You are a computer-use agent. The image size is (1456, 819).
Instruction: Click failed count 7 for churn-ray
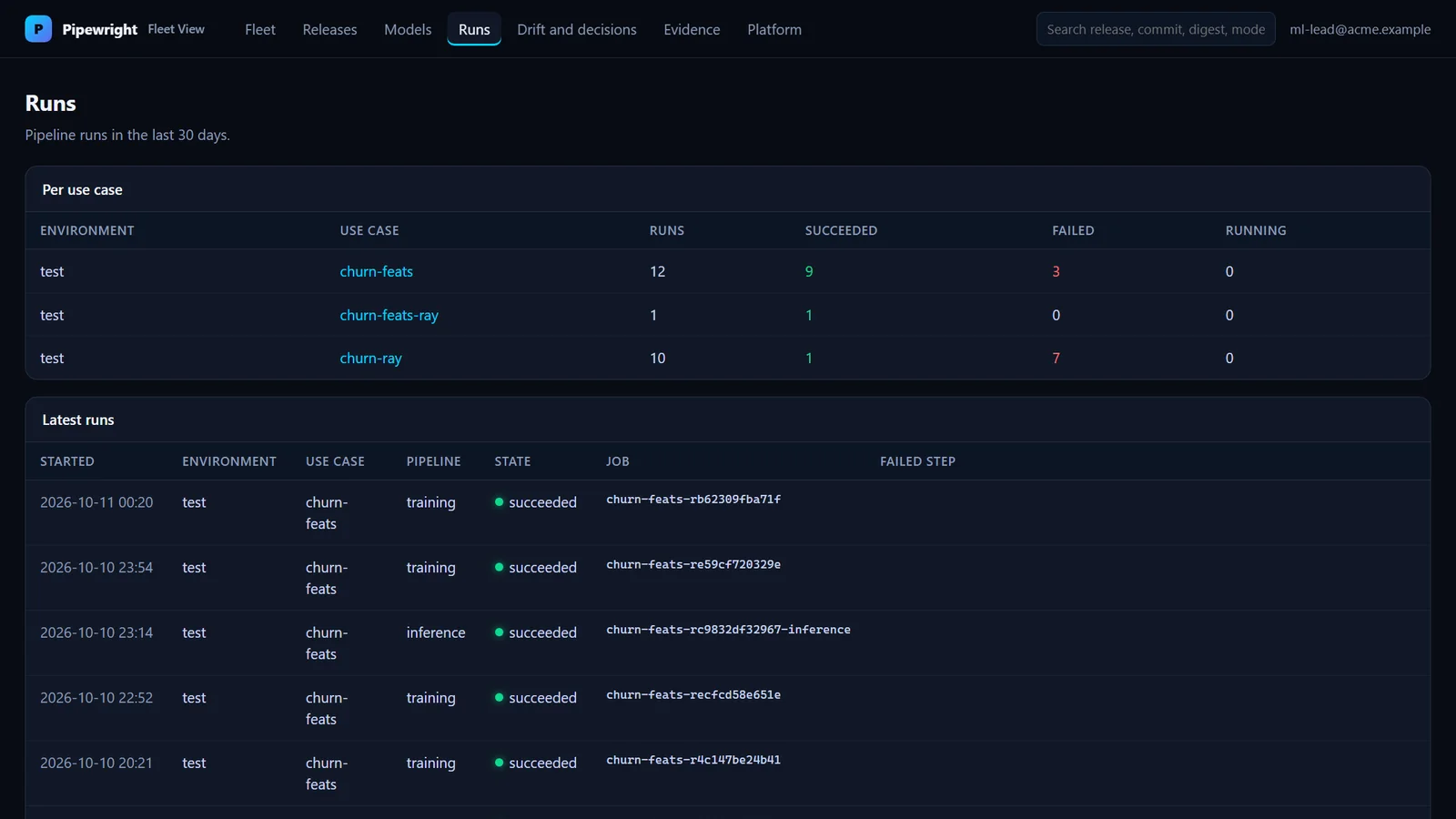(x=1056, y=358)
